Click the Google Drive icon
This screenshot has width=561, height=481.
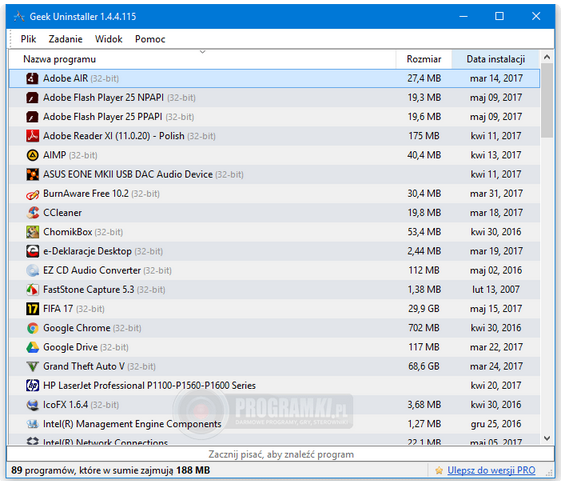32,347
